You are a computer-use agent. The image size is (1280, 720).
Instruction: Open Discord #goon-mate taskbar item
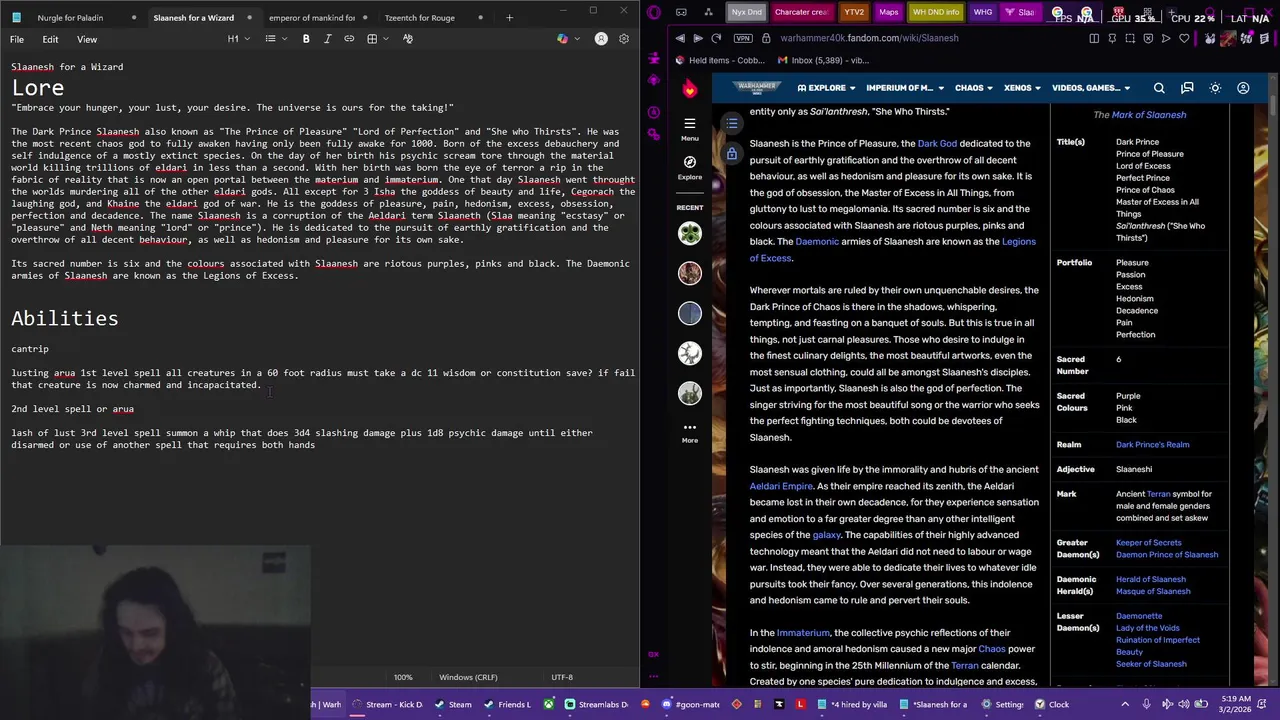(x=691, y=704)
